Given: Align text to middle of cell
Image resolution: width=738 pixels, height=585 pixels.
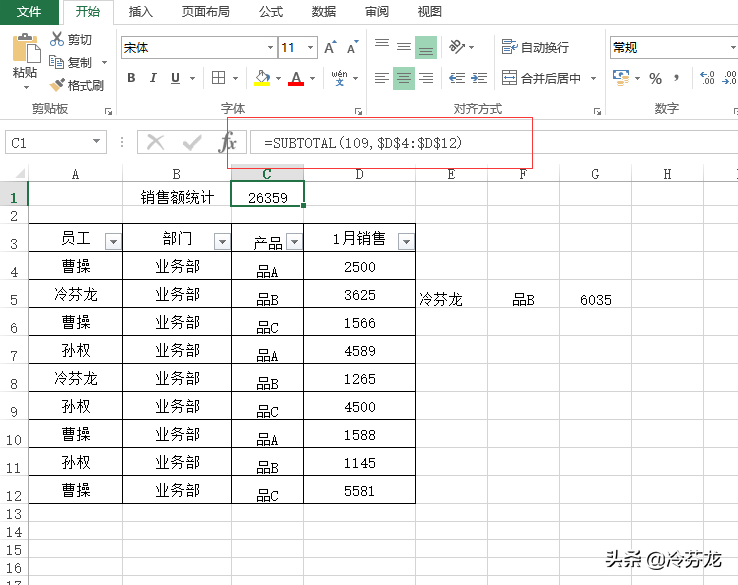Looking at the screenshot, I should [x=404, y=47].
